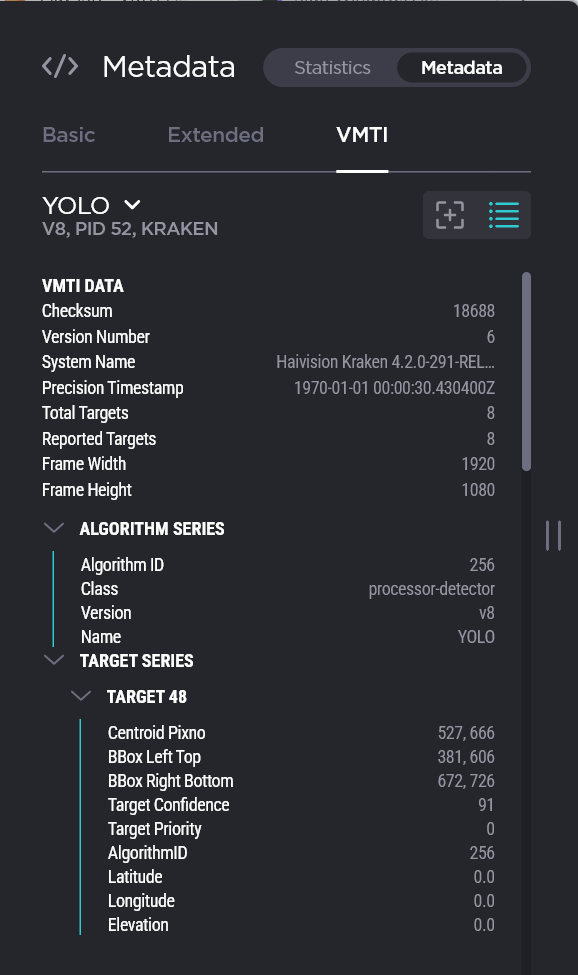Click the panel resize handle bars
578x975 pixels.
tap(553, 535)
